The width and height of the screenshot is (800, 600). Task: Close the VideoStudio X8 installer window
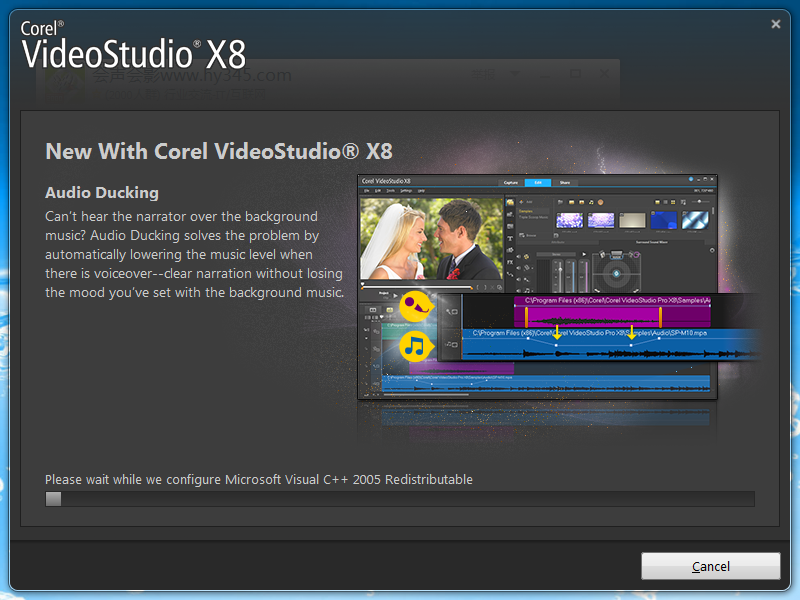pyautogui.click(x=776, y=24)
